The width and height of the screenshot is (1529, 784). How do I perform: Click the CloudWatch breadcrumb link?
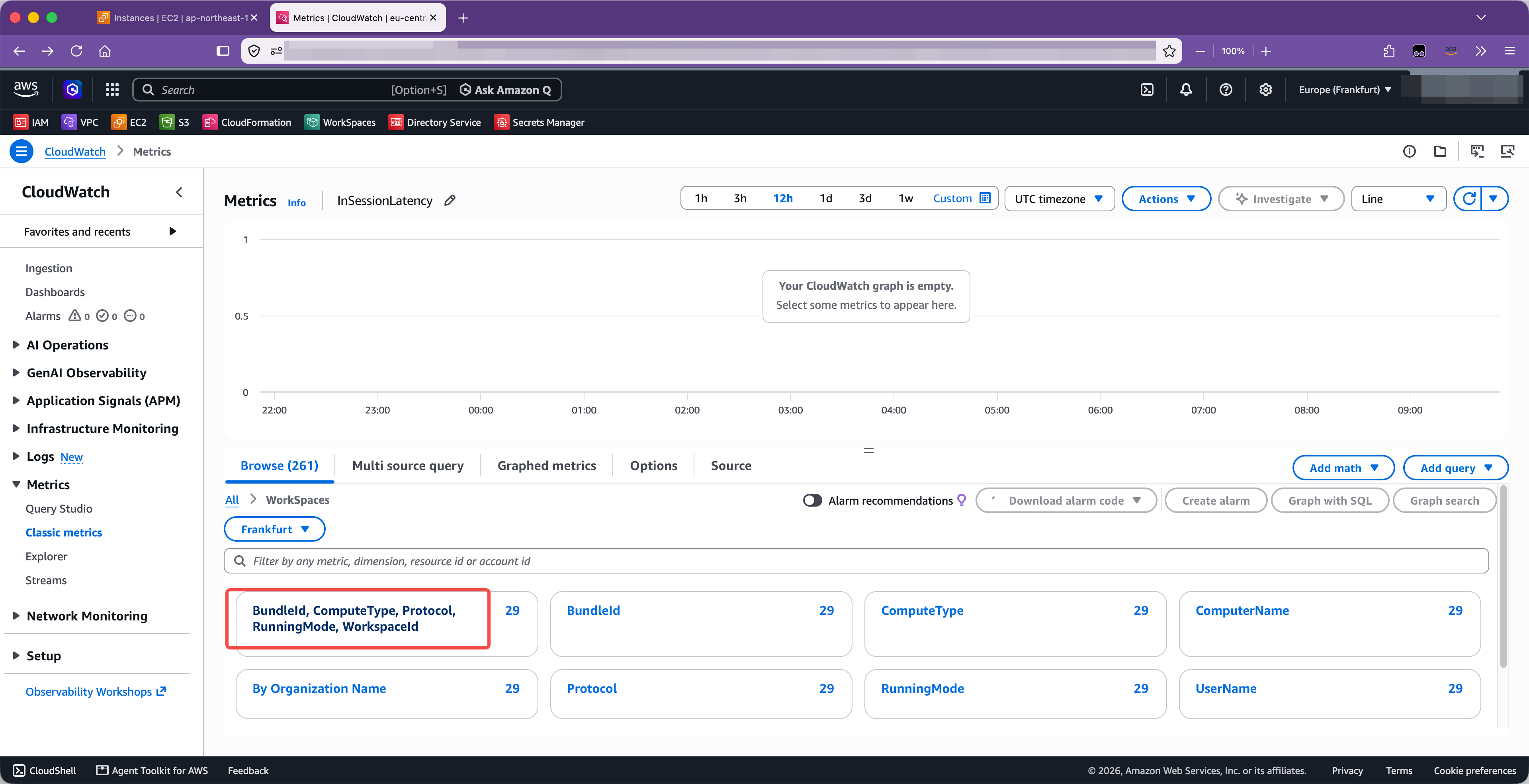click(75, 151)
